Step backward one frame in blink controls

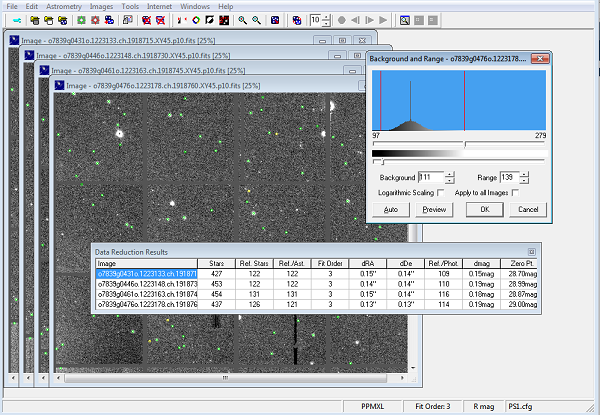355,20
